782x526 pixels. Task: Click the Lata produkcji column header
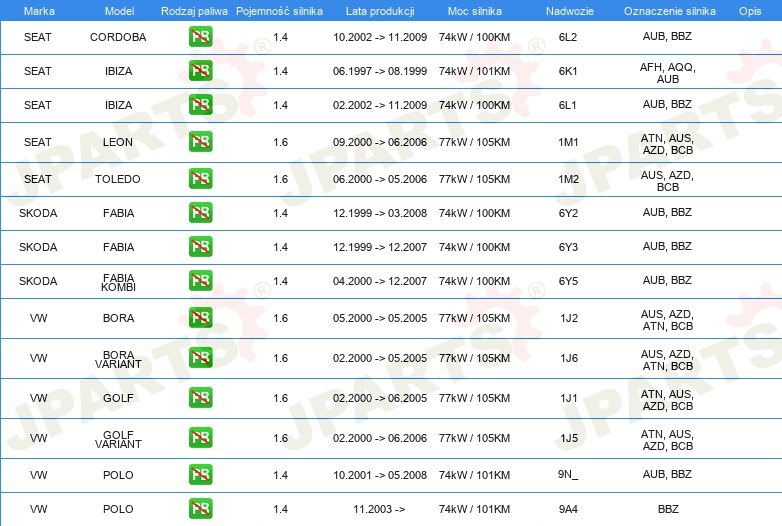[x=380, y=11]
